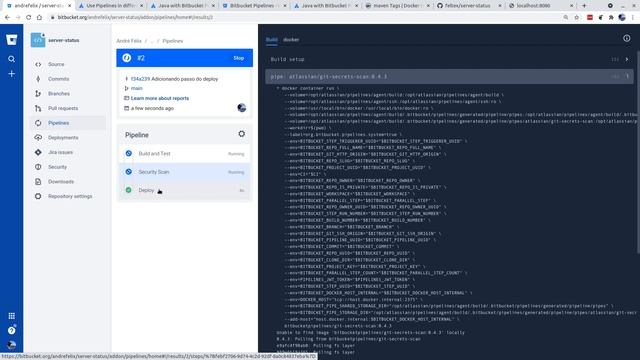
Task: Go back in browser
Action: [x=7, y=18]
